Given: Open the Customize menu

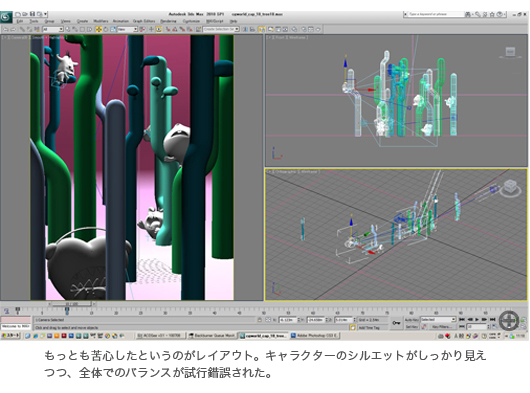Looking at the screenshot, I should (191, 21).
